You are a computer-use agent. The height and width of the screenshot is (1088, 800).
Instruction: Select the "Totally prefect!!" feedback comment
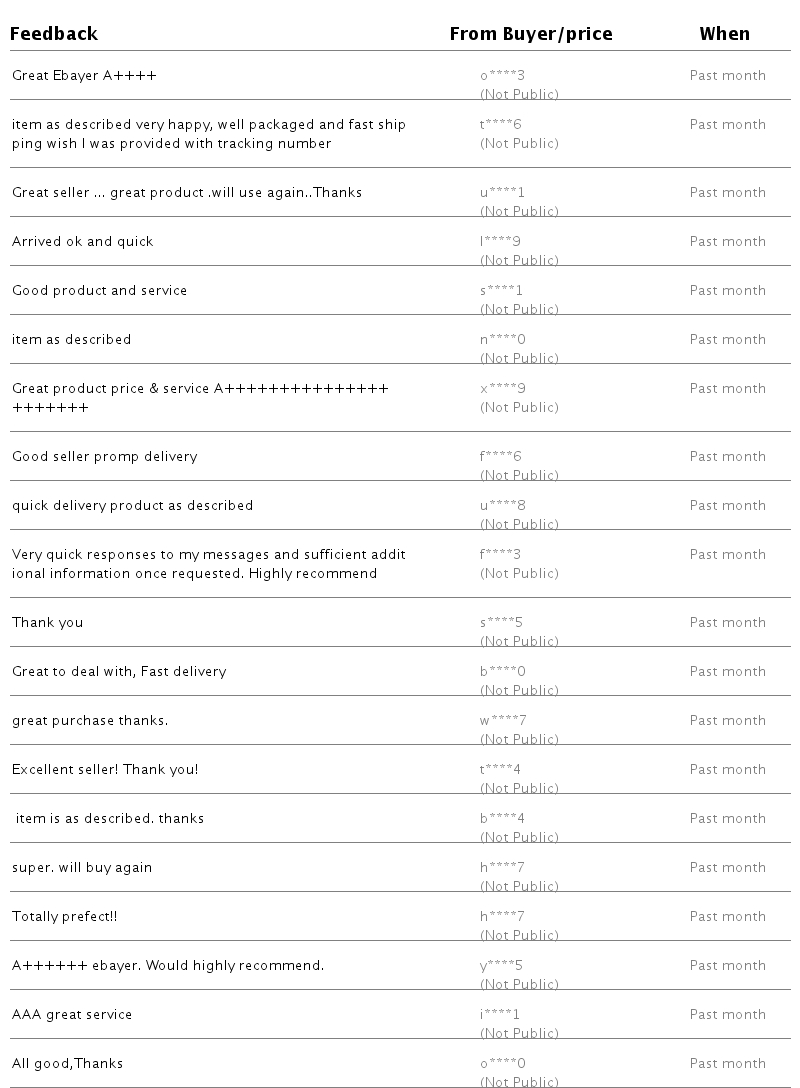[65, 917]
